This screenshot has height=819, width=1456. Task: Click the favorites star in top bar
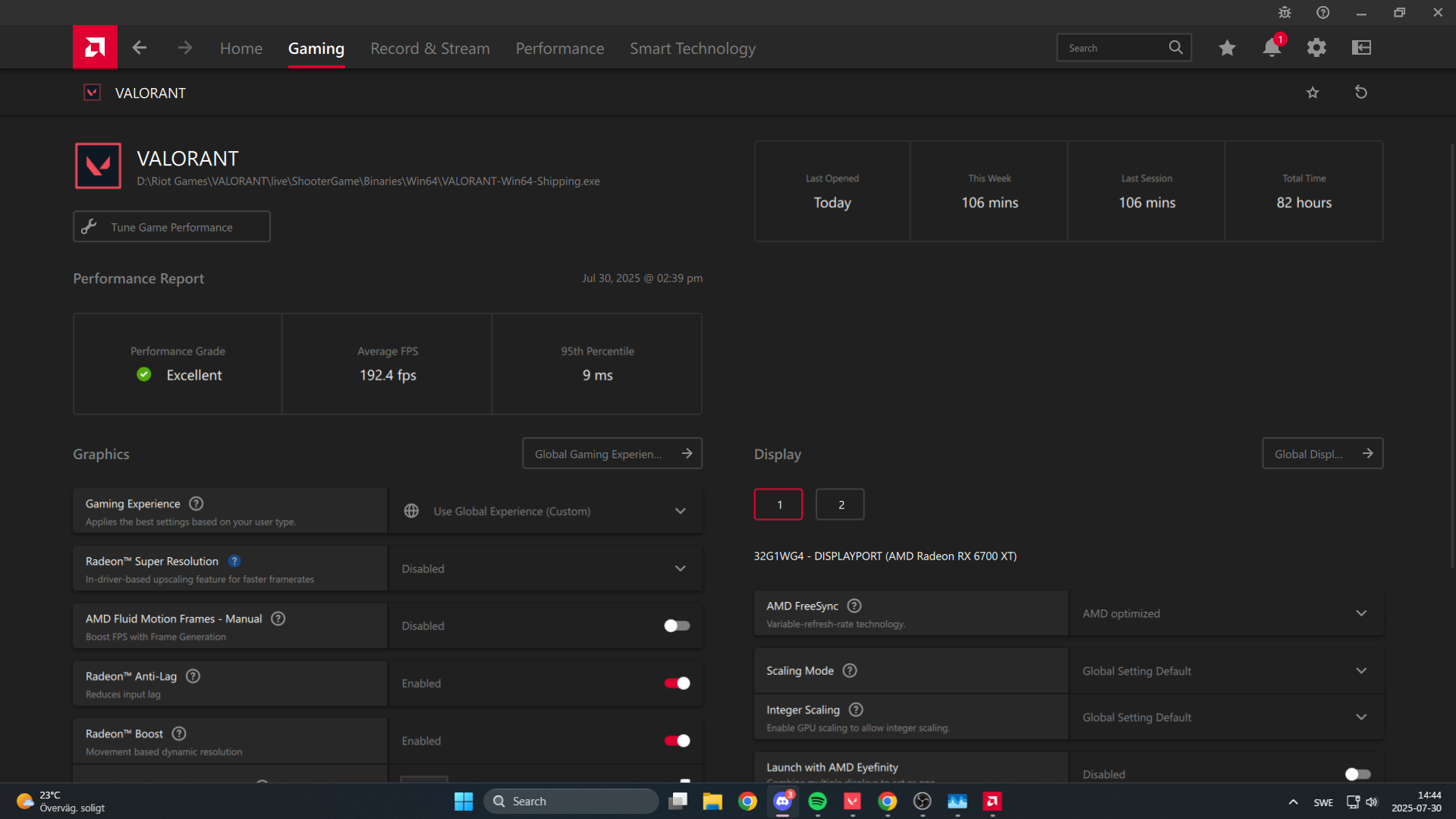1227,48
